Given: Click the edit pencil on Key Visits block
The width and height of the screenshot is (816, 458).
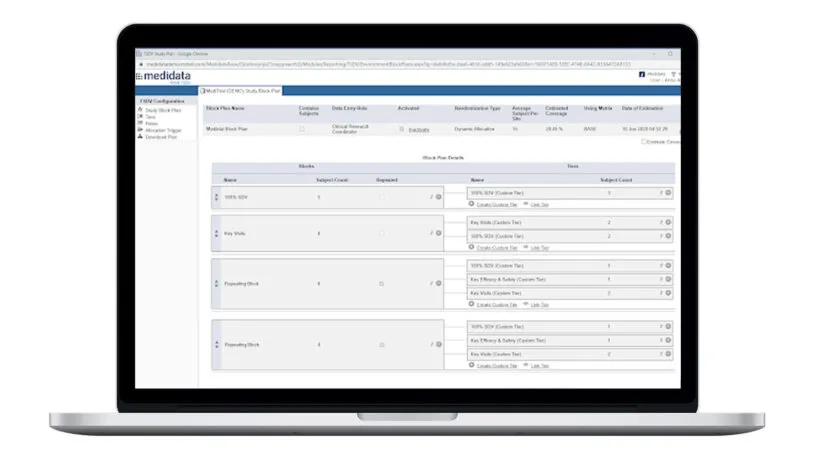Looking at the screenshot, I should click(x=431, y=233).
